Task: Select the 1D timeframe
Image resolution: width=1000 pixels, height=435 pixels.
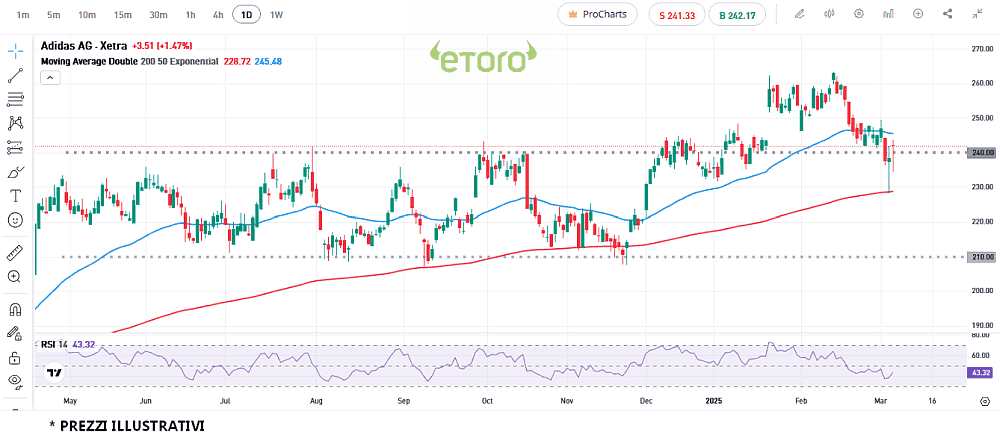Action: pos(246,14)
